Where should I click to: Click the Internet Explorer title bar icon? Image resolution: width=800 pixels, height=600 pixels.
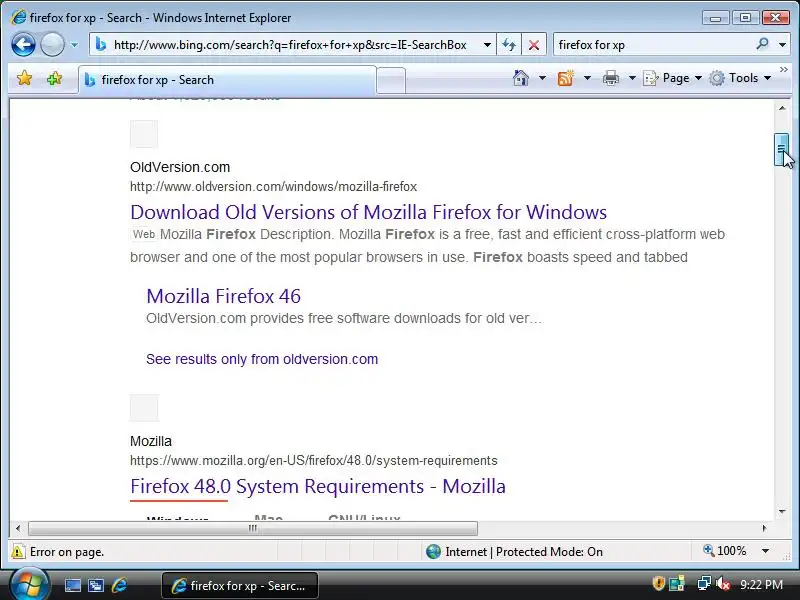tap(18, 17)
